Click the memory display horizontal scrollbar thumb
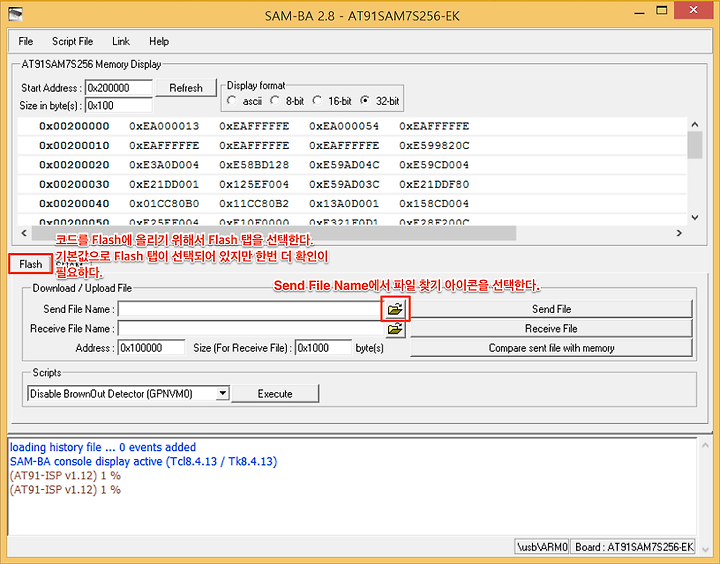Screen dimensions: 720x564 [274, 233]
